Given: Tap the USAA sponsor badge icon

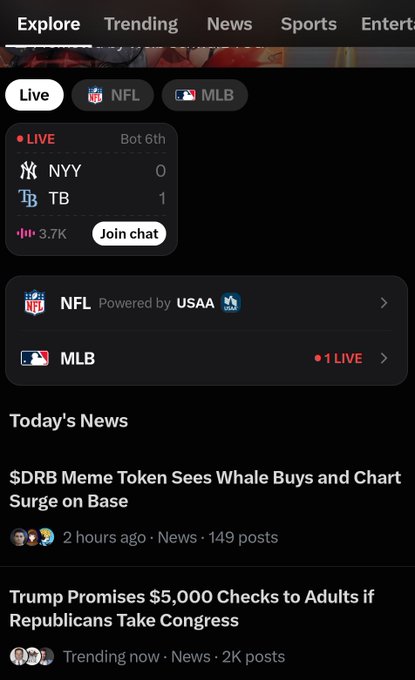Looking at the screenshot, I should [x=231, y=303].
